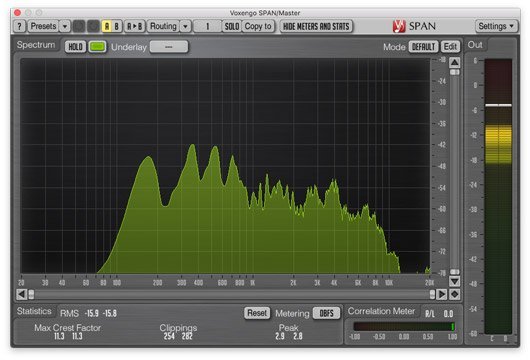Click the Voxengo SPAN logo

coord(414,26)
